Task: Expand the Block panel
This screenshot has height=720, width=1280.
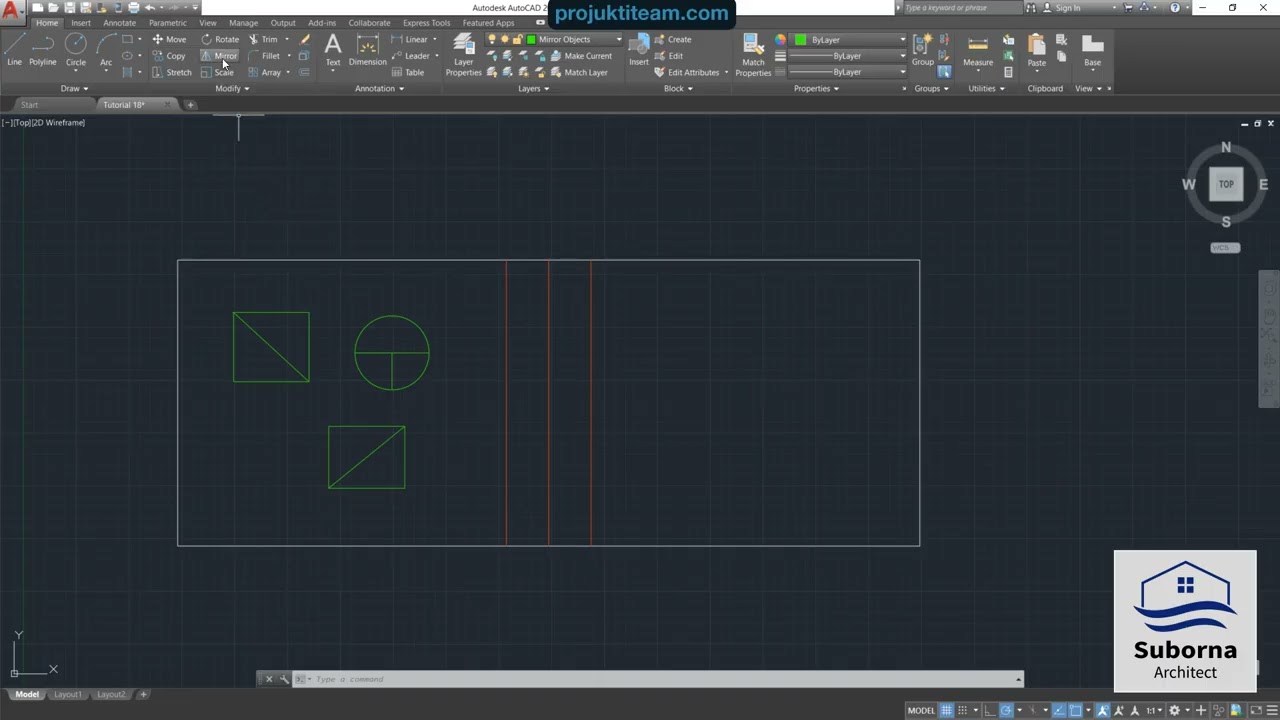Action: pyautogui.click(x=678, y=88)
